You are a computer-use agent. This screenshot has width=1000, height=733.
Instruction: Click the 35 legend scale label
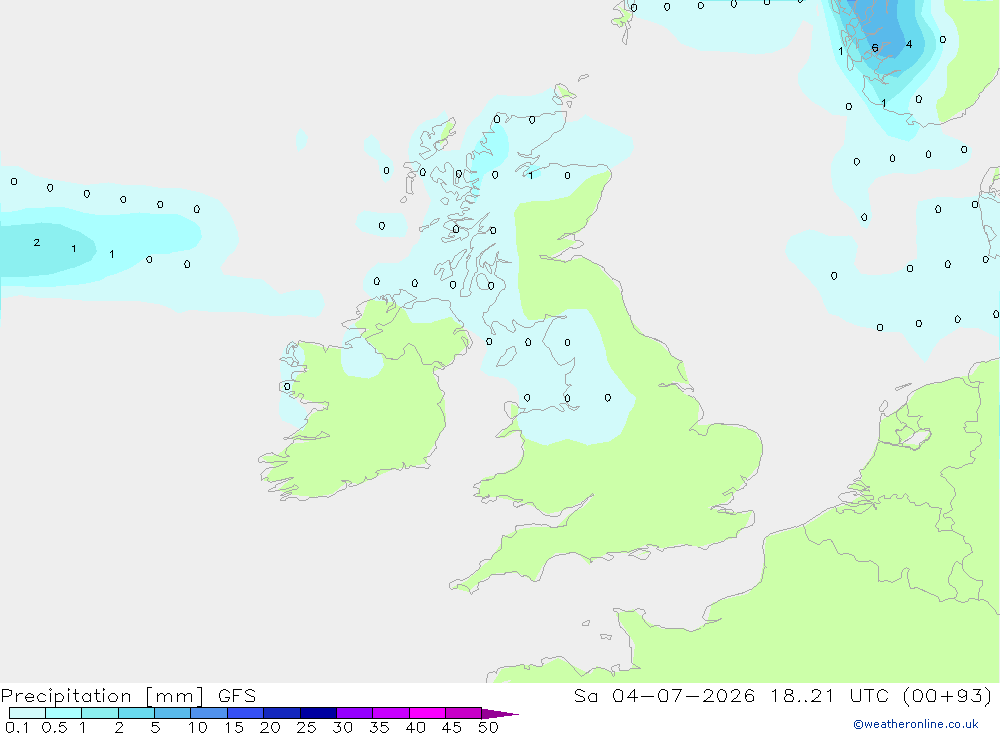pos(379,727)
